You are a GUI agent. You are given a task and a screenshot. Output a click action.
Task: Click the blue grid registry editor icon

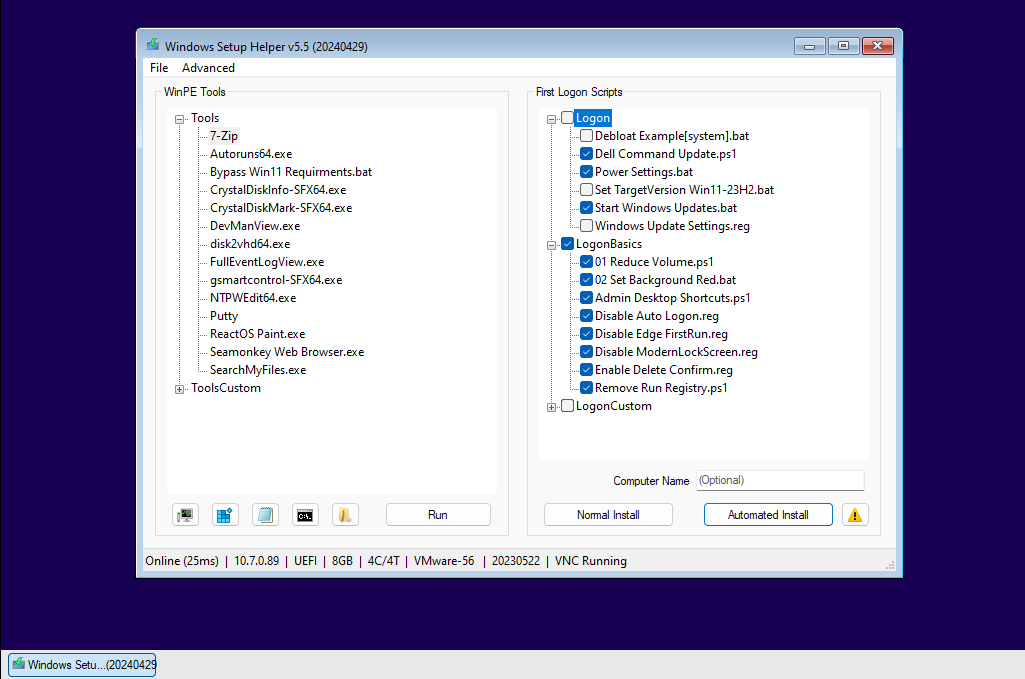click(x=225, y=515)
